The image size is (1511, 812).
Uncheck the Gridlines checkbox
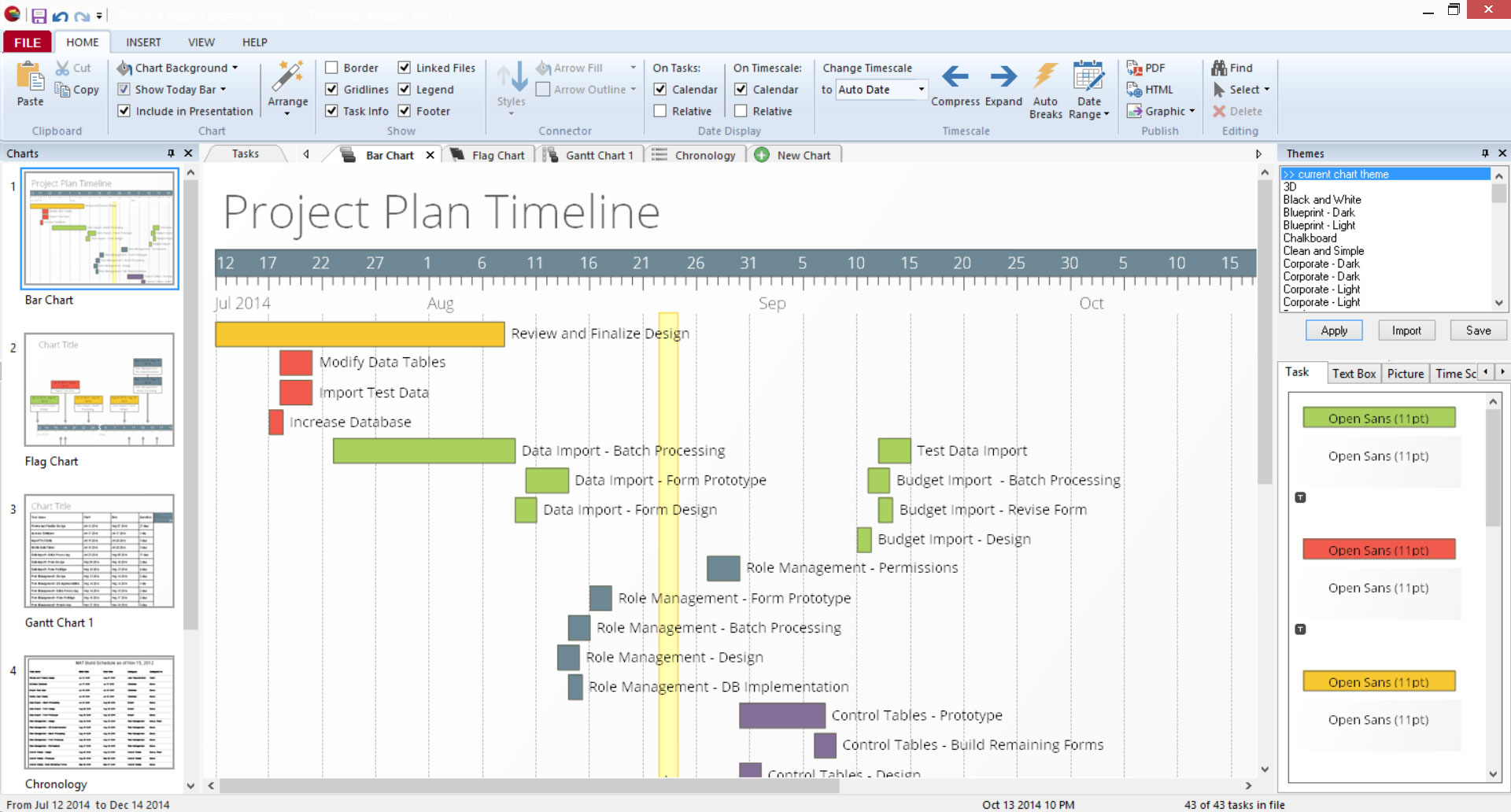coord(331,89)
